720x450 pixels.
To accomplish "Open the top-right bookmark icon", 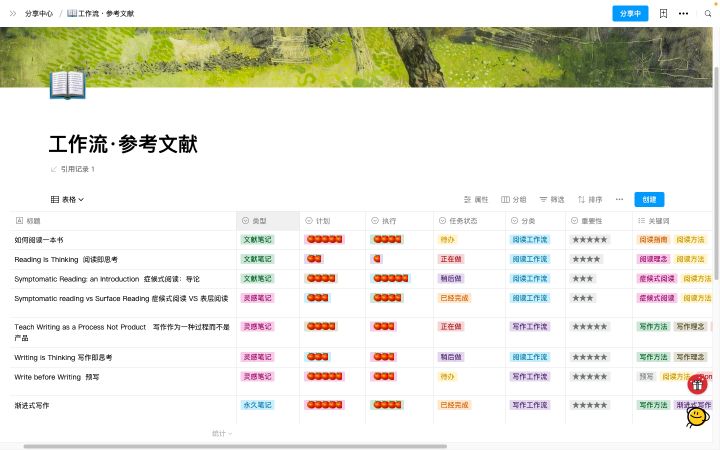I will click(663, 13).
